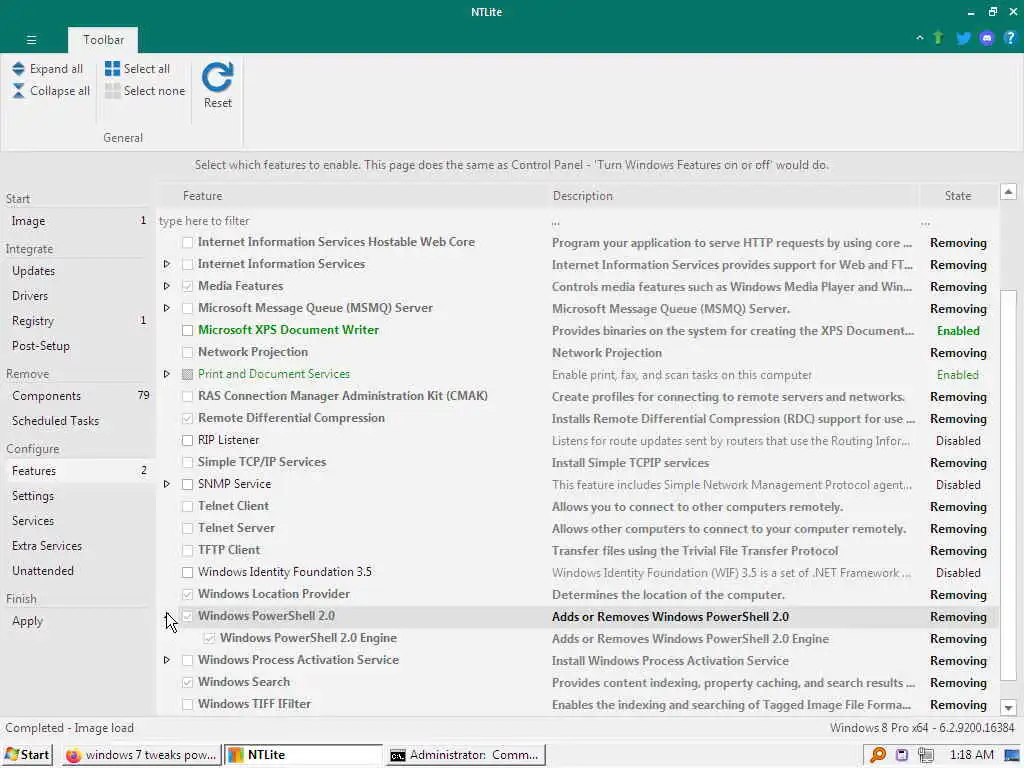The width and height of the screenshot is (1024, 768).
Task: Select Windows Location Provider row text
Action: click(274, 594)
